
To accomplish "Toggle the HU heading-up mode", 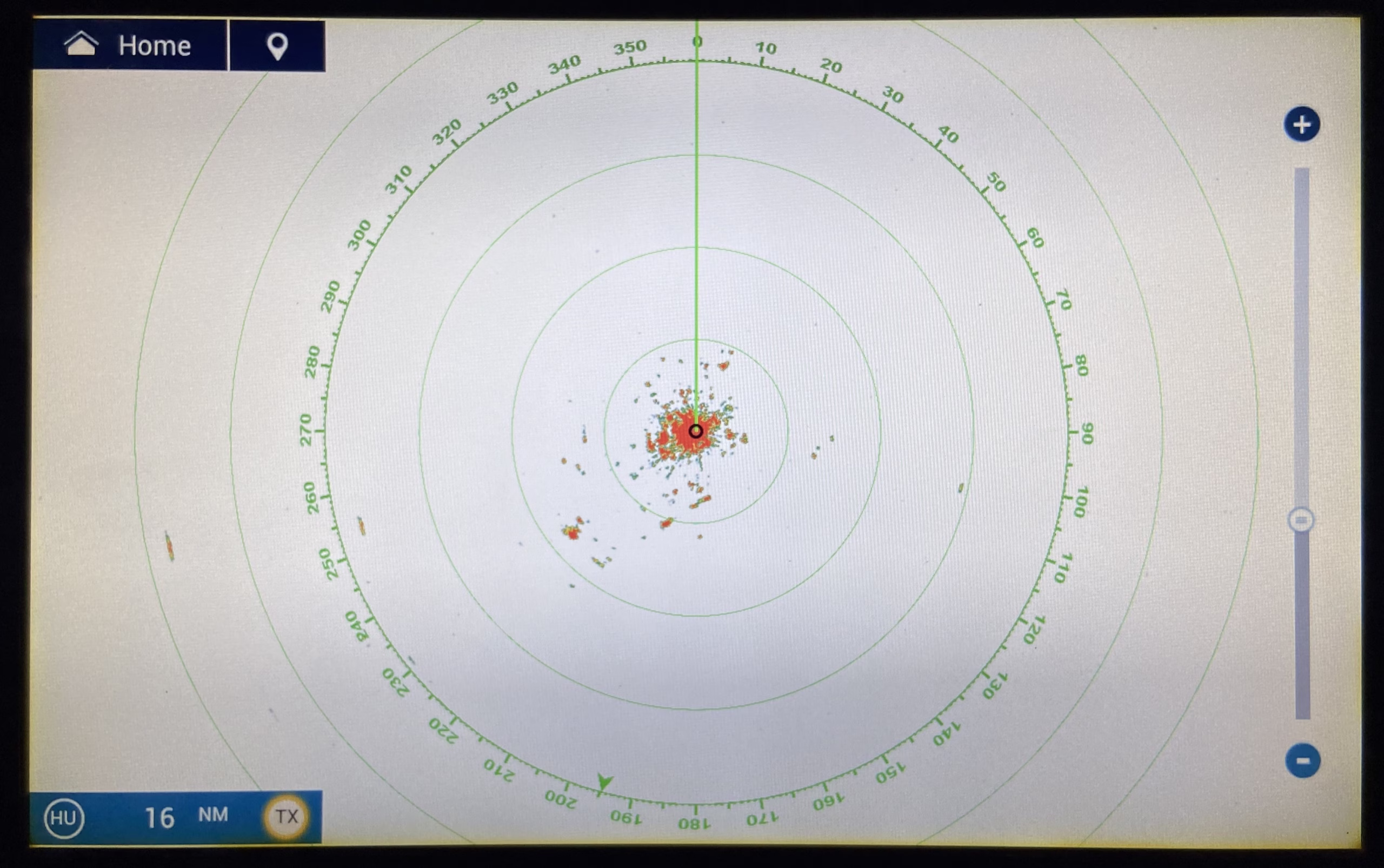I will pyautogui.click(x=64, y=818).
